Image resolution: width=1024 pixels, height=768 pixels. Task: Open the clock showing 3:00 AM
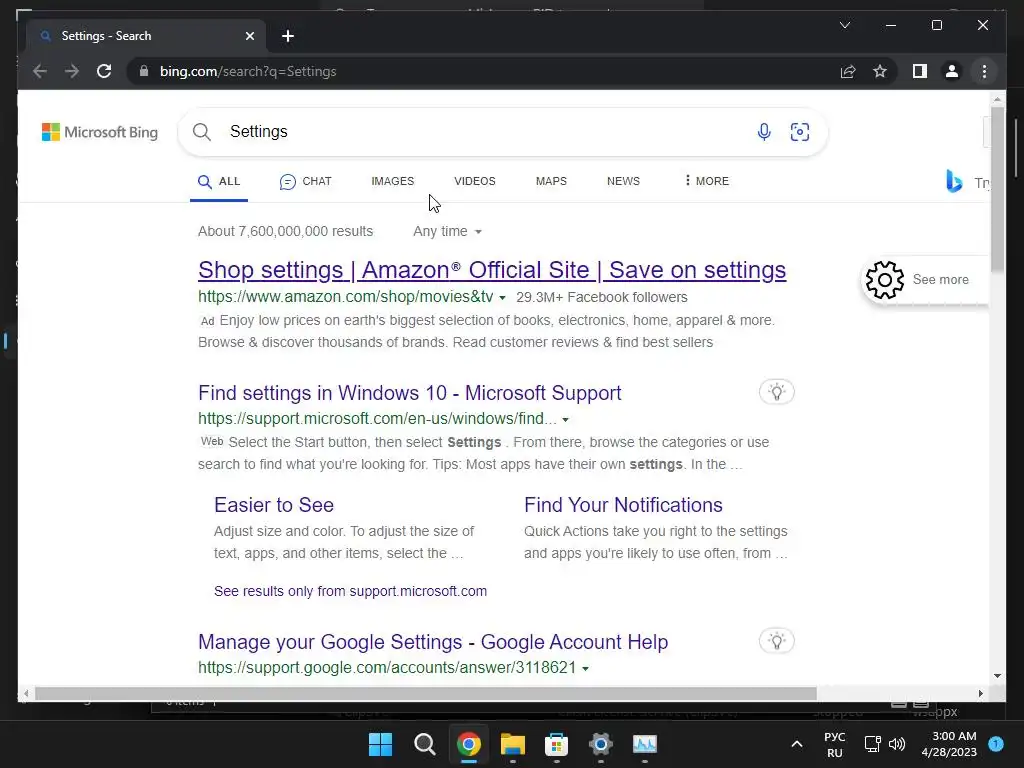(949, 744)
